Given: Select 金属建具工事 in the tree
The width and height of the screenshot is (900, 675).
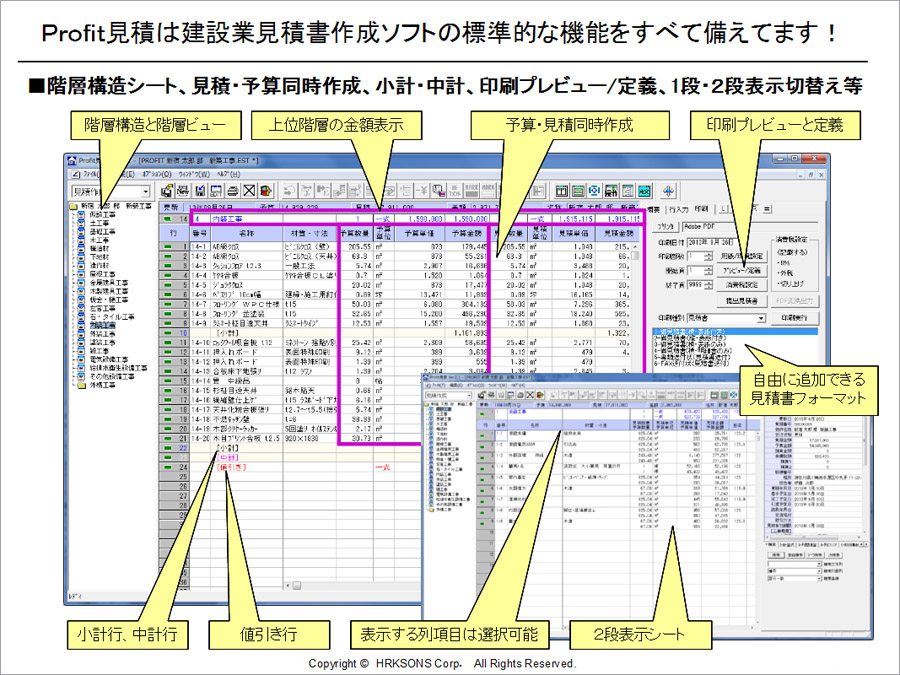Looking at the screenshot, I should click(x=108, y=283).
